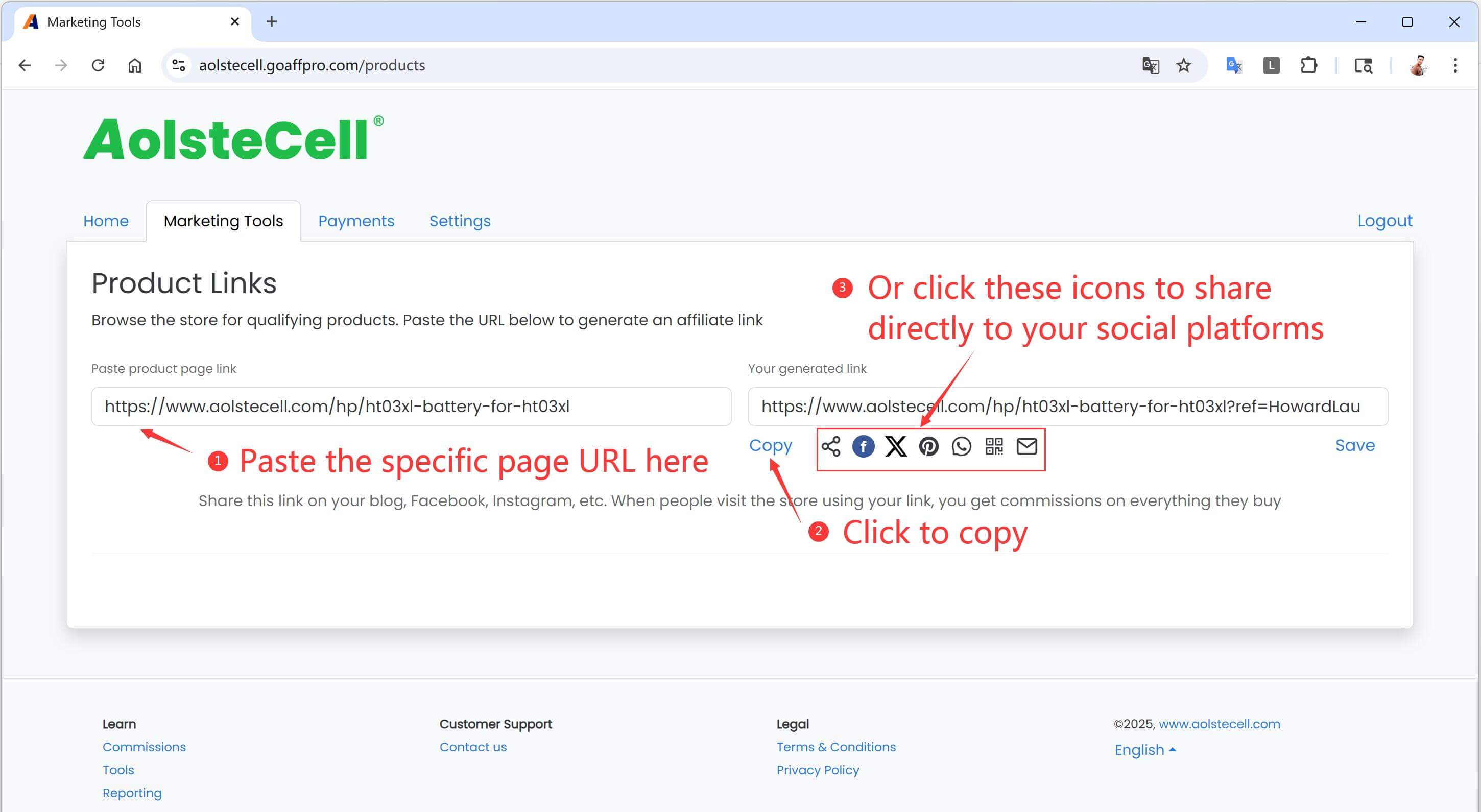Generate QR code for link

(x=994, y=446)
